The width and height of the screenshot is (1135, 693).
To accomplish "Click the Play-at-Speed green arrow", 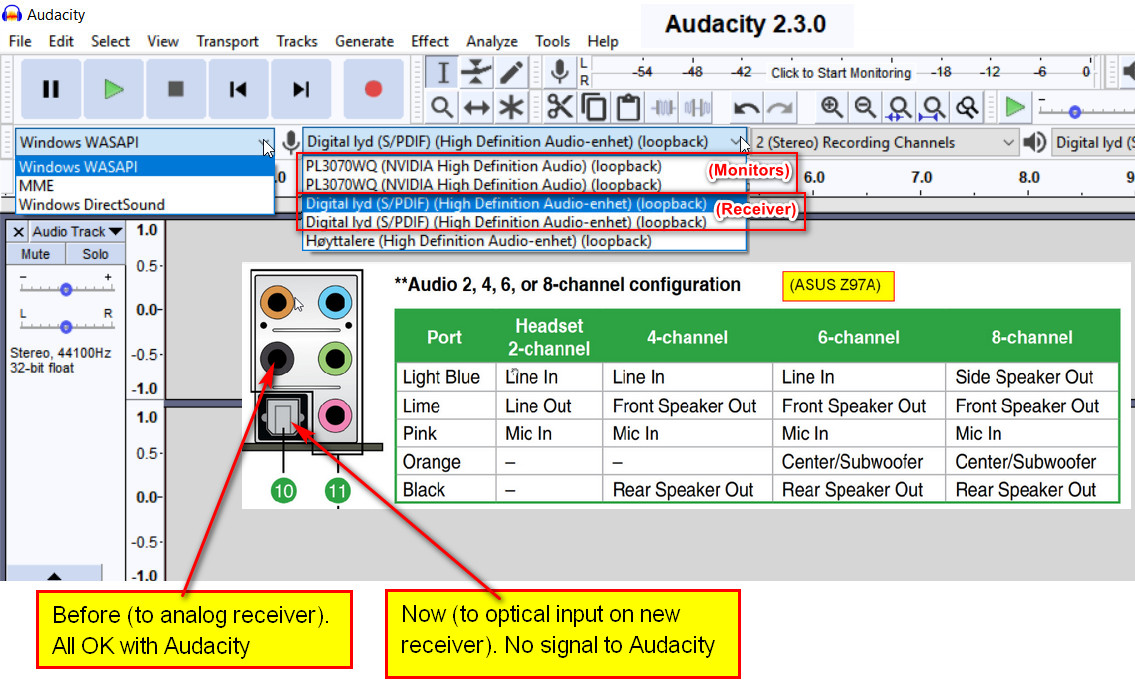I will coord(1015,108).
